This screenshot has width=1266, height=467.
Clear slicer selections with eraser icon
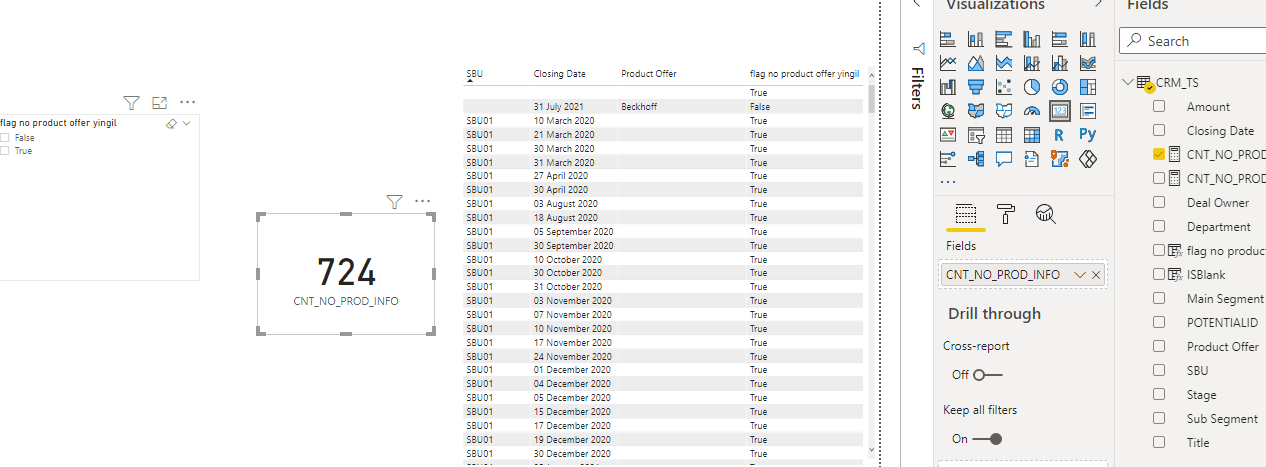point(170,123)
